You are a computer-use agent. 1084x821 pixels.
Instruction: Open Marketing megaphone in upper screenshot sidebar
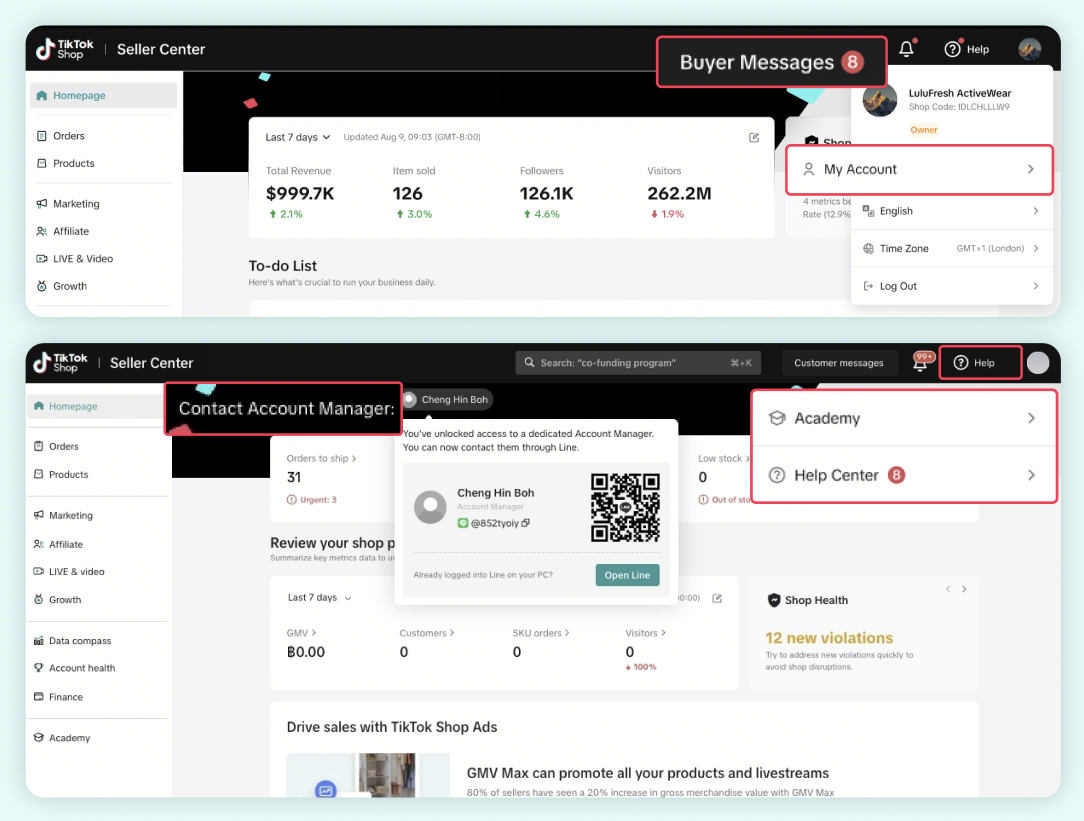tap(41, 204)
